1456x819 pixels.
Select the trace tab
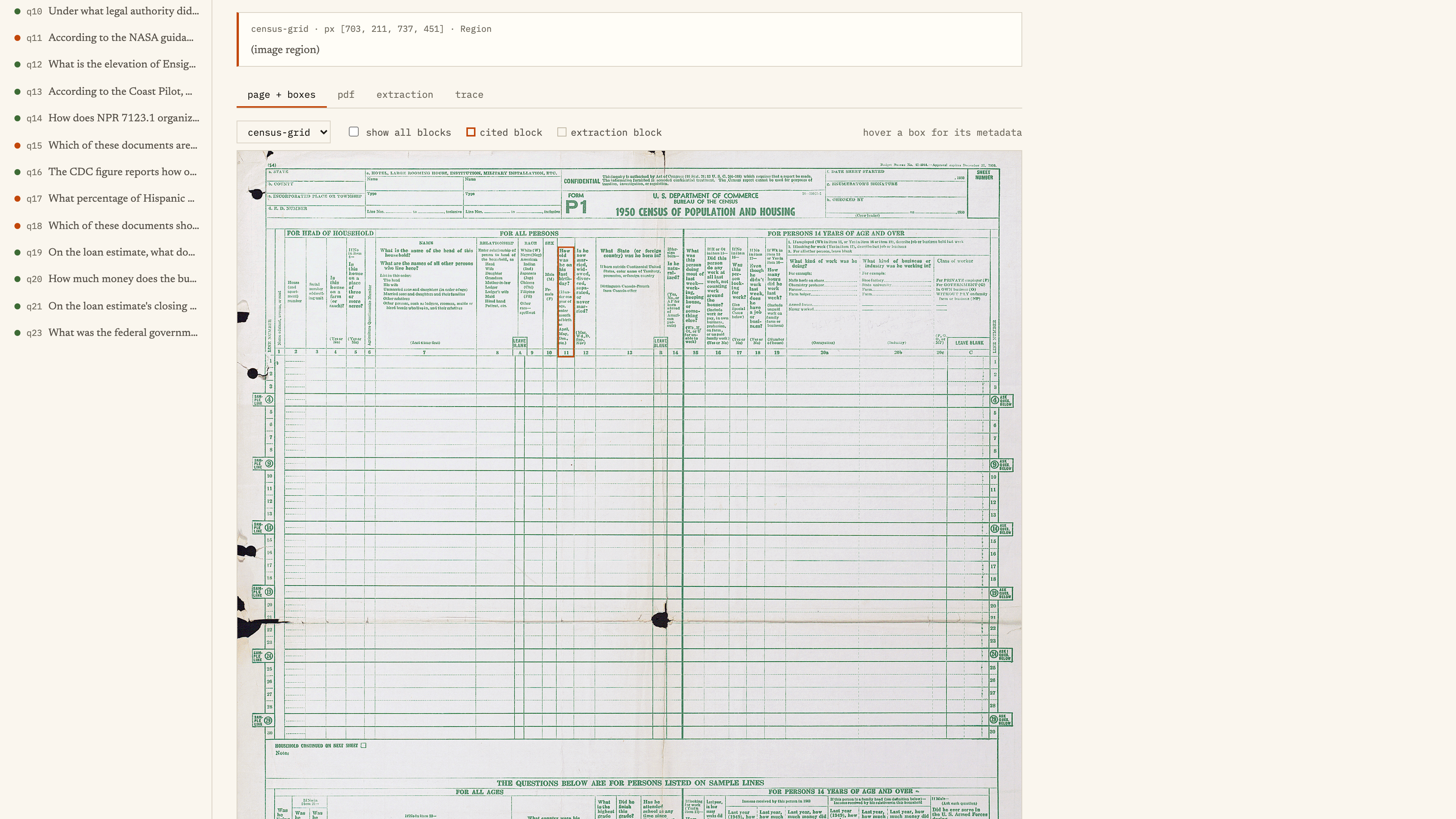coord(469,94)
